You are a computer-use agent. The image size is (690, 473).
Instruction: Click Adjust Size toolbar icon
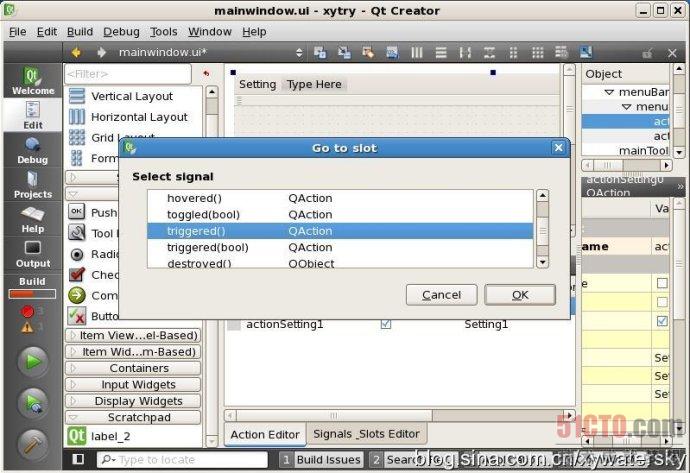pyautogui.click(x=586, y=53)
